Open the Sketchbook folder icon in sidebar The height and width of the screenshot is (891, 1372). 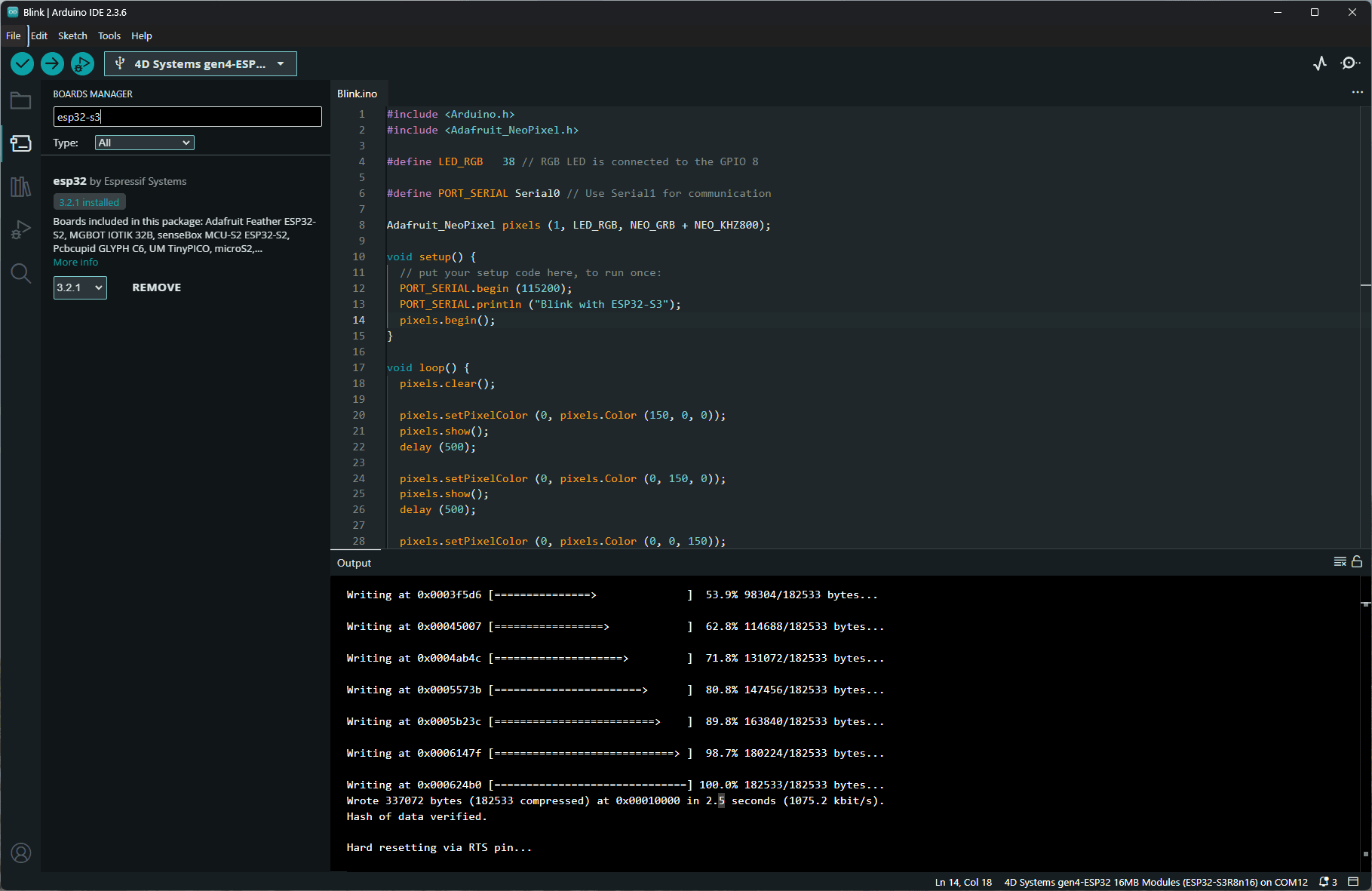point(20,101)
